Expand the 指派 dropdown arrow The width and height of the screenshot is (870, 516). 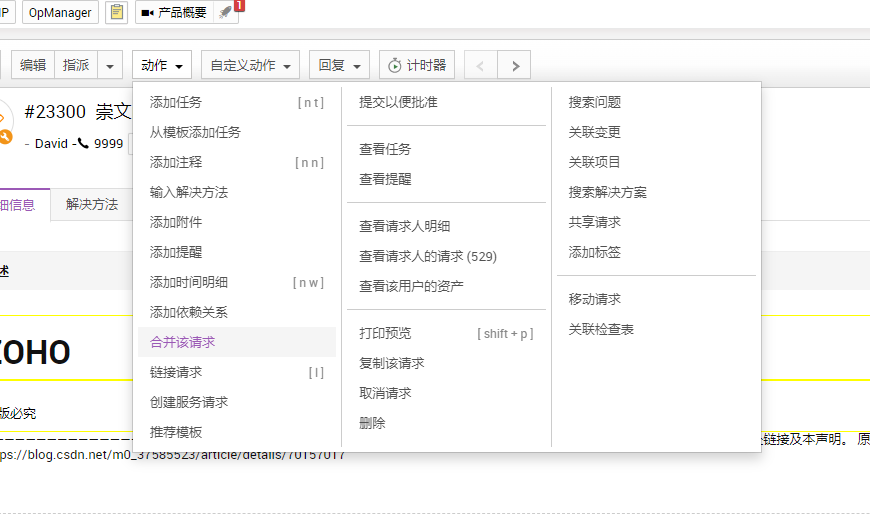pos(110,66)
